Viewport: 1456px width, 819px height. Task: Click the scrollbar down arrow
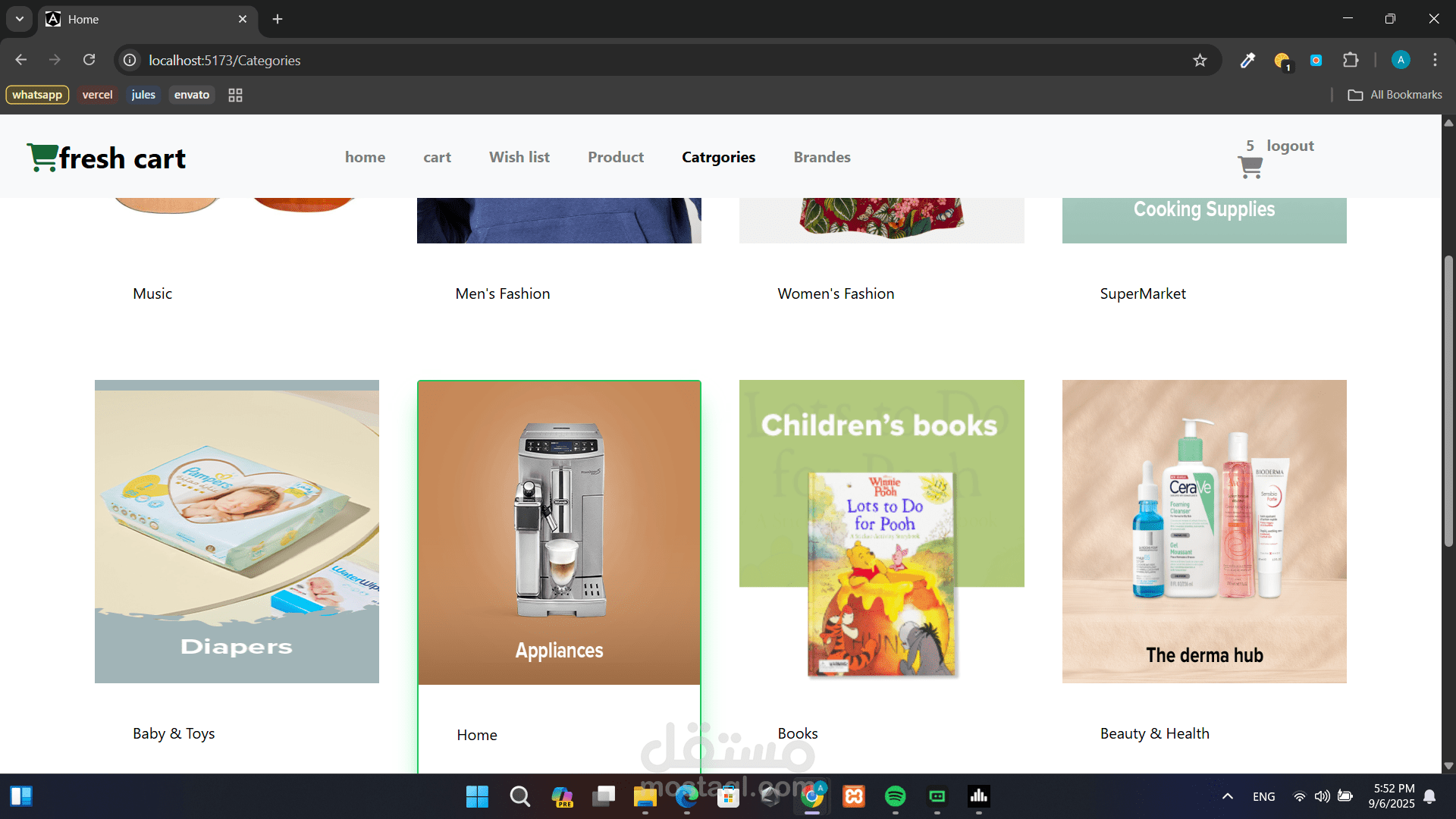(1448, 766)
